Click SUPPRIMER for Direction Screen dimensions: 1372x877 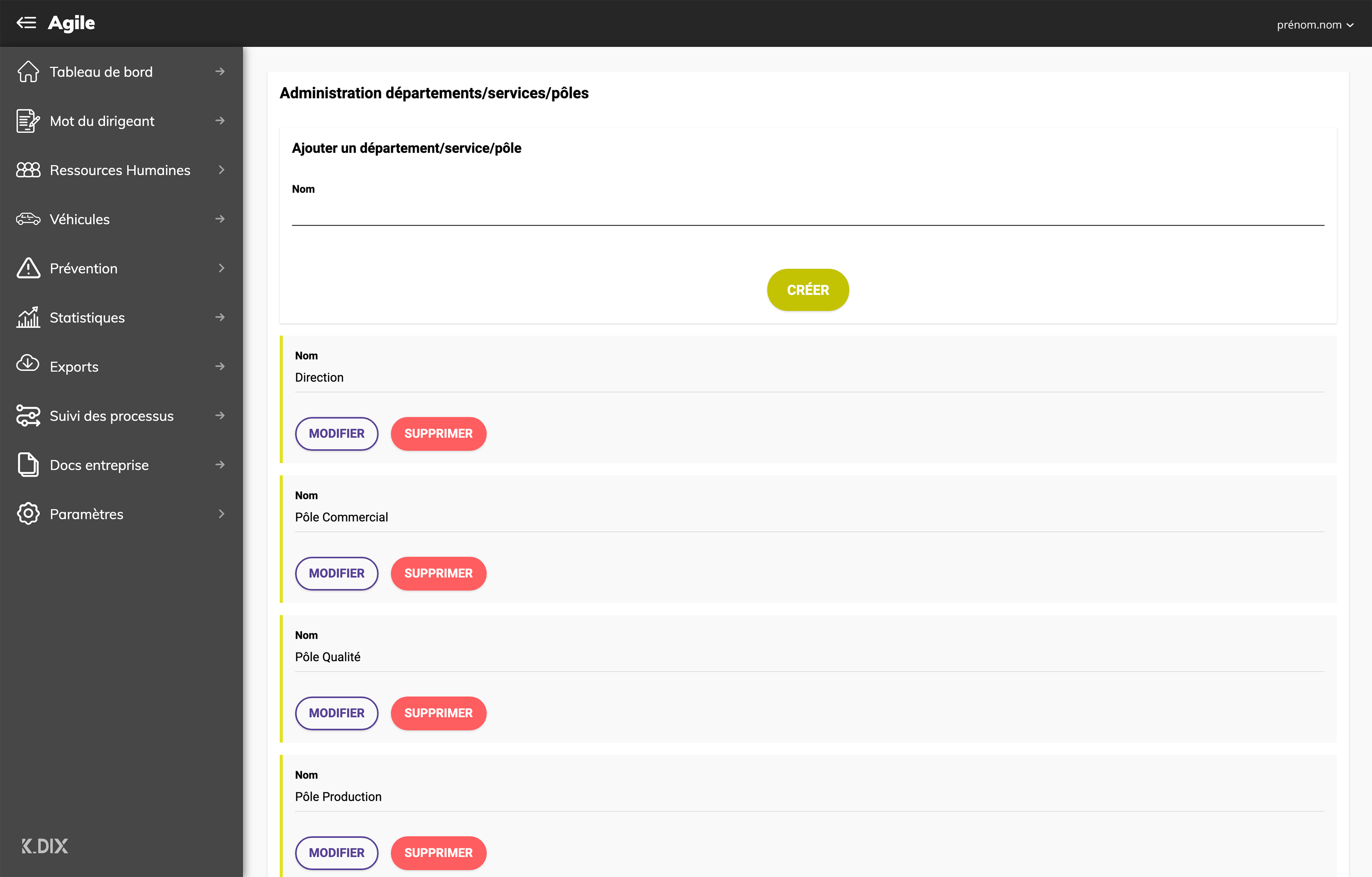[x=438, y=434]
